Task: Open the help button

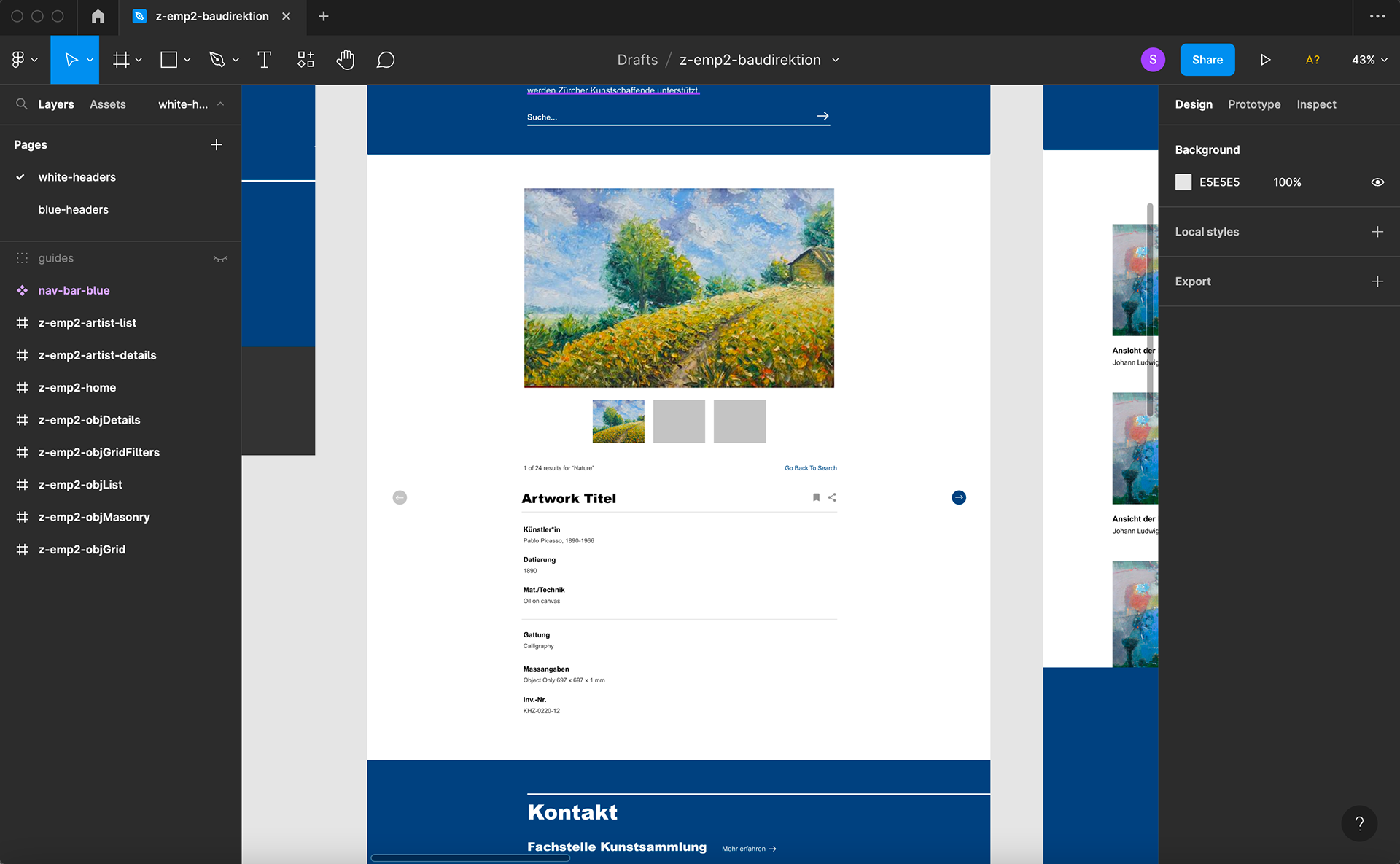Action: point(1359,823)
